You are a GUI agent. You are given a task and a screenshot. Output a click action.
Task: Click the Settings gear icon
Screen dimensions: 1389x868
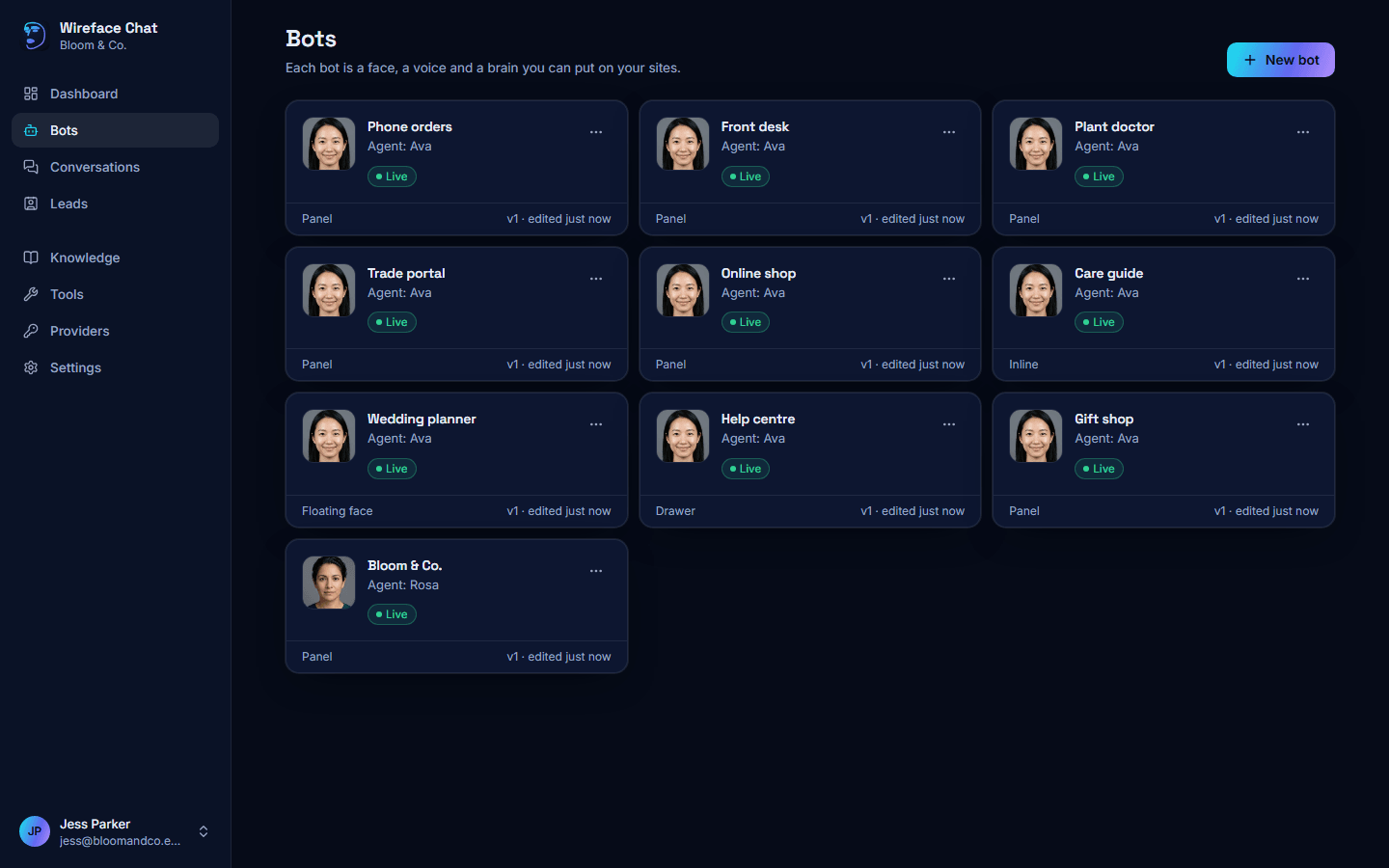[31, 367]
